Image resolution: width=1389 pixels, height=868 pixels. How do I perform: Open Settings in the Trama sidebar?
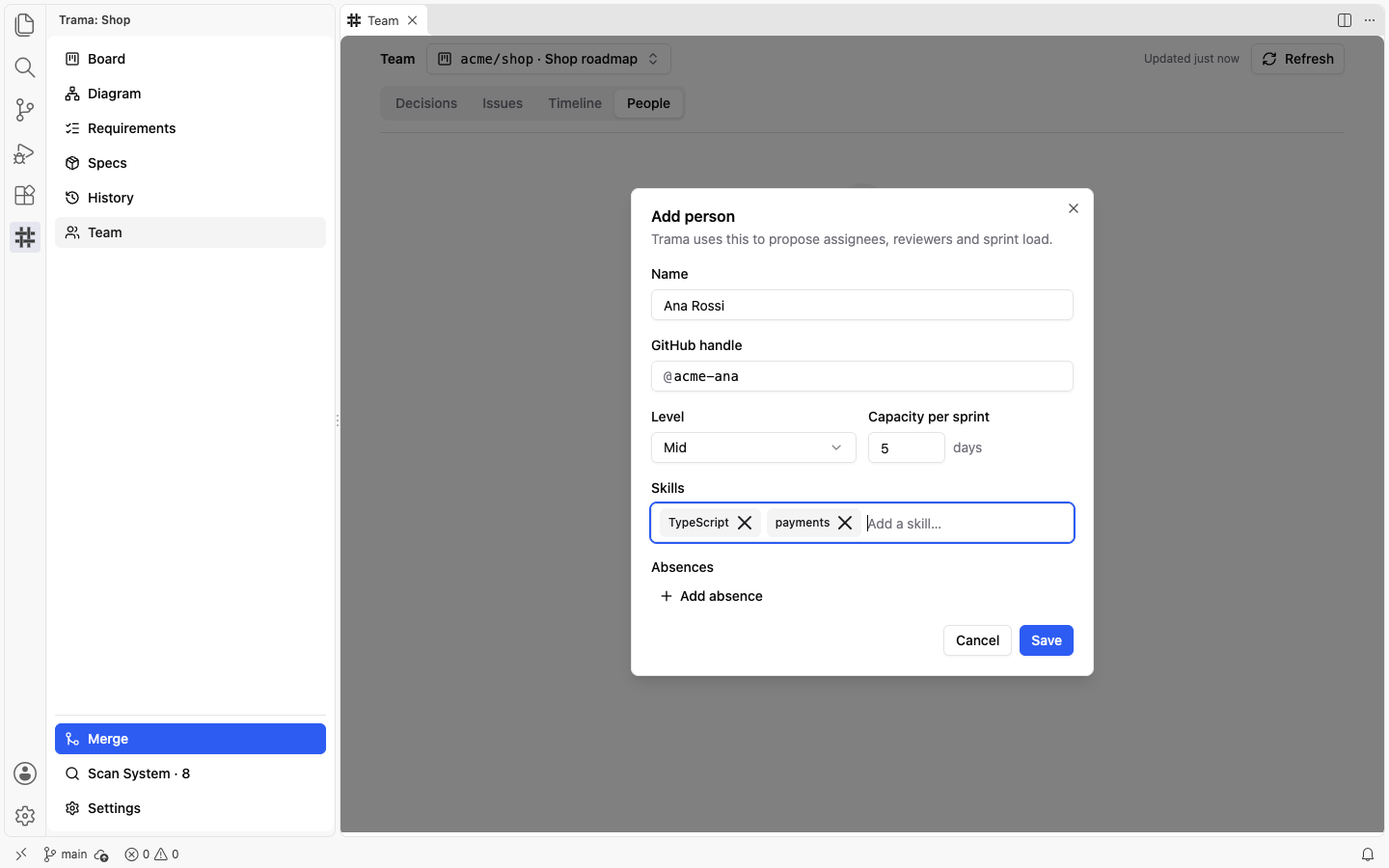pyautogui.click(x=190, y=808)
